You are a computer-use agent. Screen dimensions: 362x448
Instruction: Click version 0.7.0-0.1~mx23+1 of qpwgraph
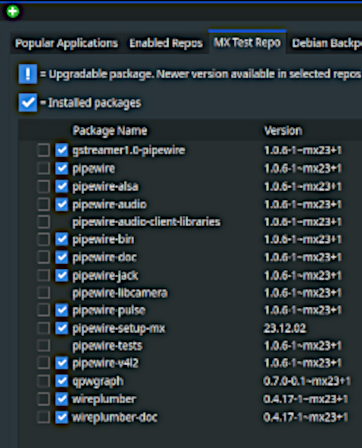[x=307, y=381]
